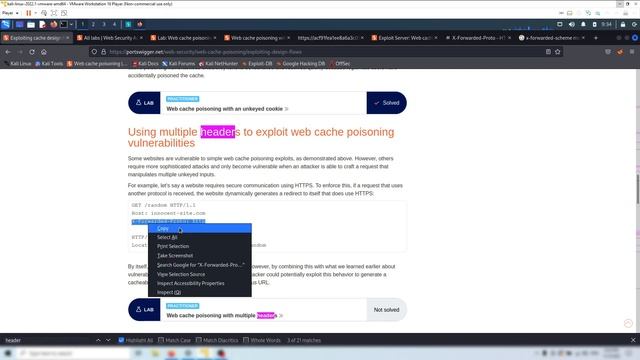
Task: Open the Pocket save icon
Action: pyautogui.click(x=608, y=52)
